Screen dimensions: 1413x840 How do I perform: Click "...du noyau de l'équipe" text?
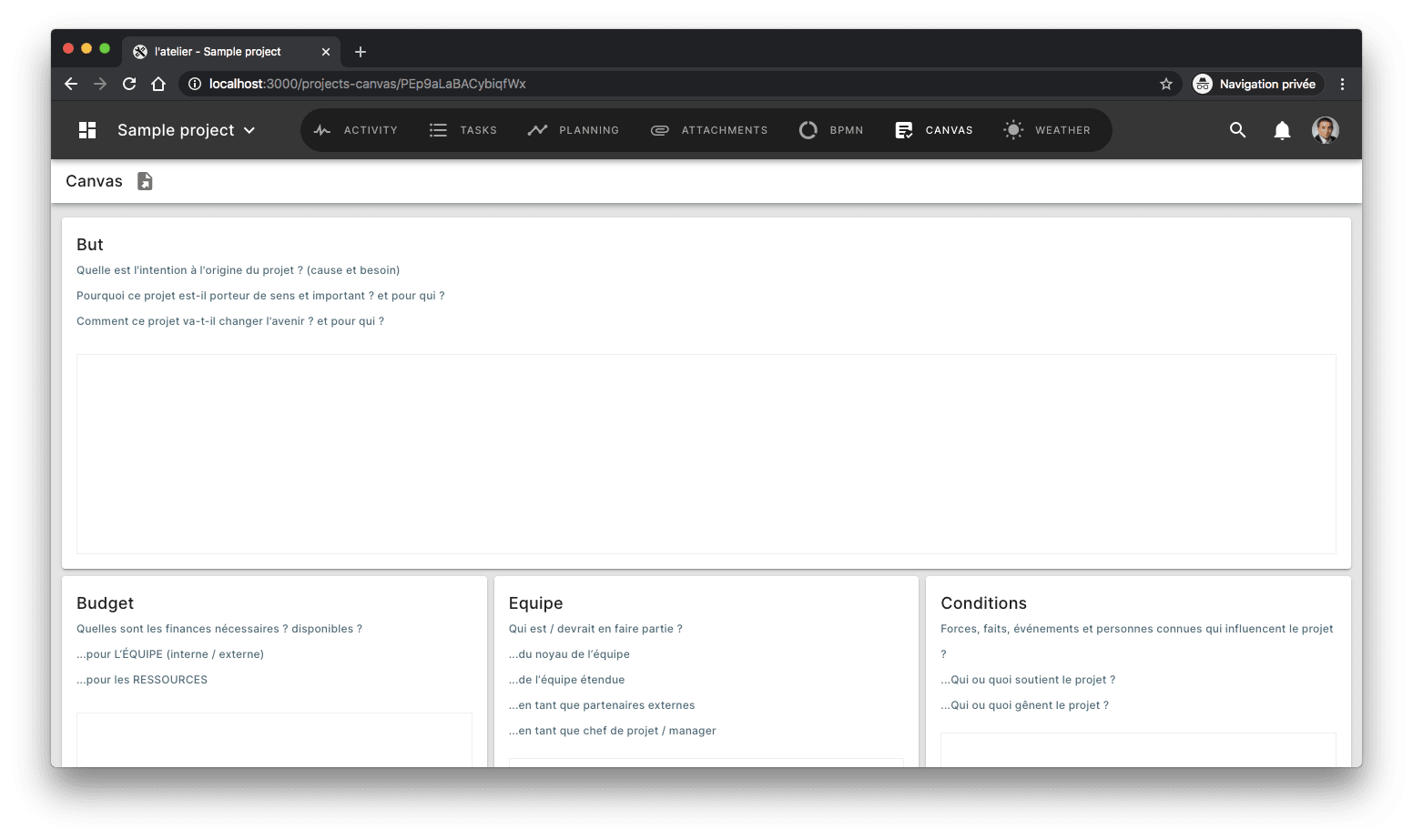(569, 654)
